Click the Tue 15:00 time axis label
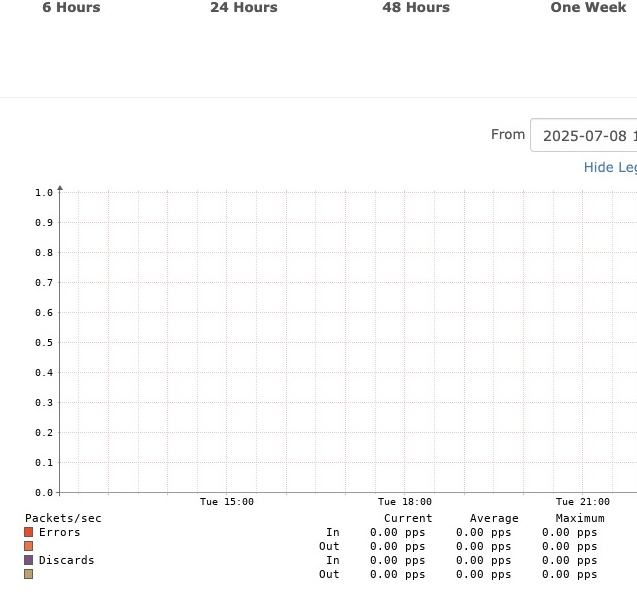Screen dimensions: 637x601 point(227,502)
